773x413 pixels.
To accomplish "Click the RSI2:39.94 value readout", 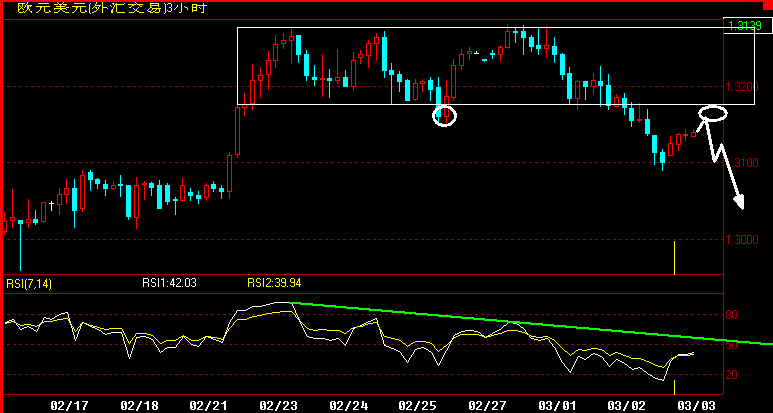I will [274, 283].
